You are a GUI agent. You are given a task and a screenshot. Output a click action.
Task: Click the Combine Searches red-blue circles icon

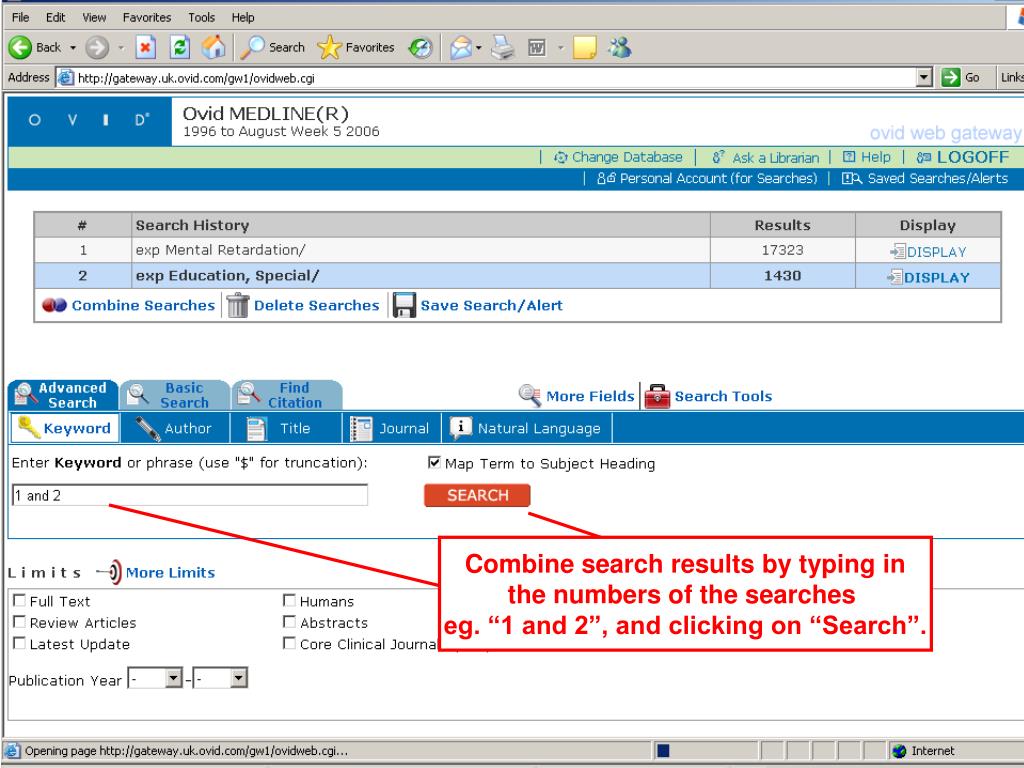click(54, 305)
